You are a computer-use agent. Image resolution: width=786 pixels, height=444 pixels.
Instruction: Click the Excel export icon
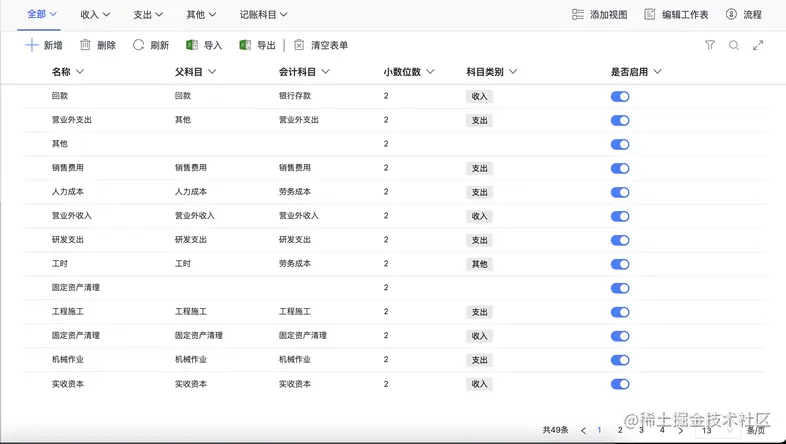245,45
